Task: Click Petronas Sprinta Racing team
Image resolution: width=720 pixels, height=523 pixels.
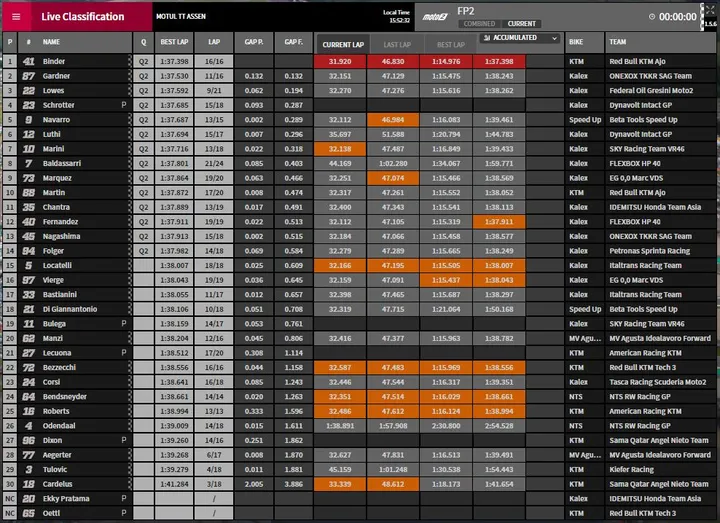Action: tap(649, 251)
